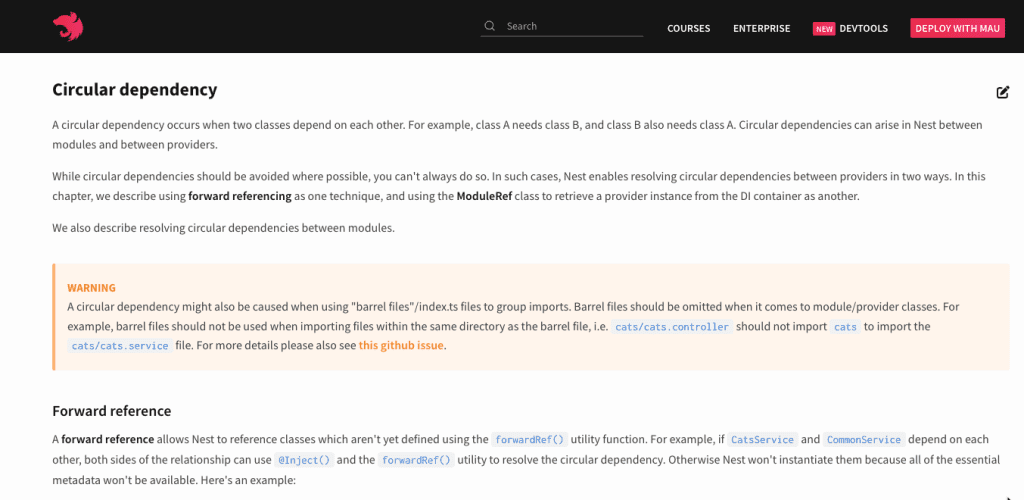The width and height of the screenshot is (1024, 500).
Task: Click the standalone 'cats' code snippet
Action: 846,327
